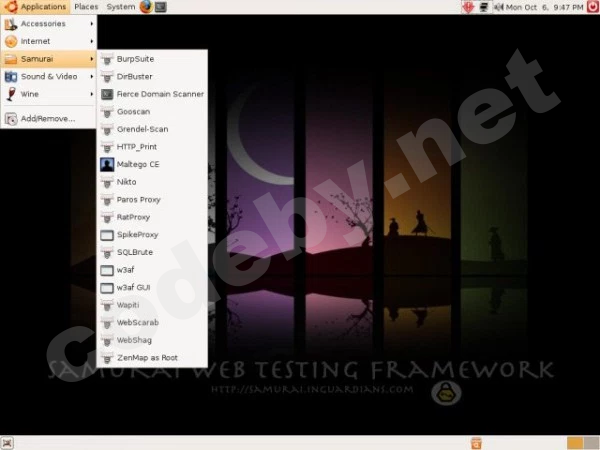Start w3af console
600x450 pixels.
point(152,270)
